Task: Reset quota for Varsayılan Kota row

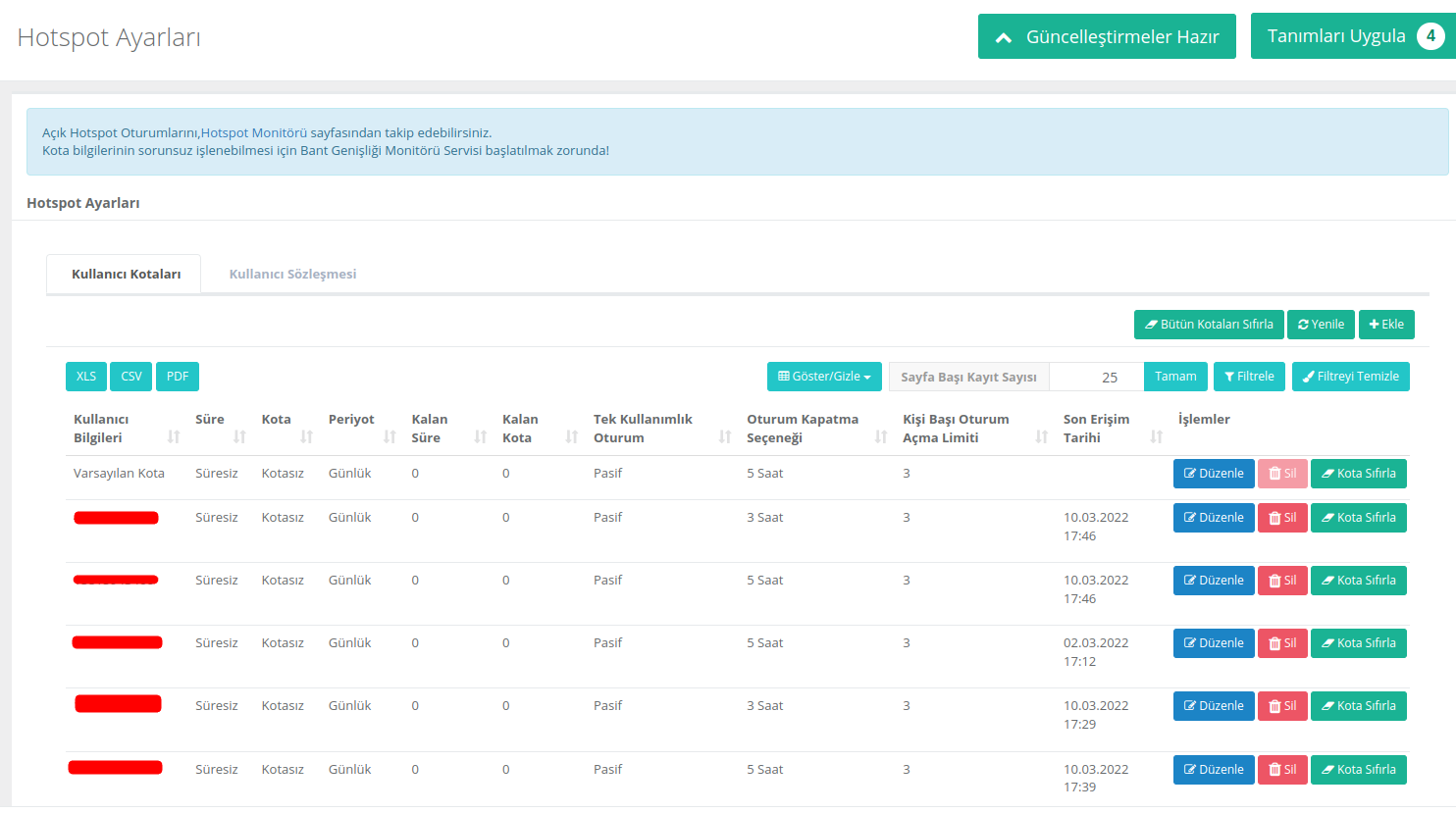Action: [x=1359, y=474]
